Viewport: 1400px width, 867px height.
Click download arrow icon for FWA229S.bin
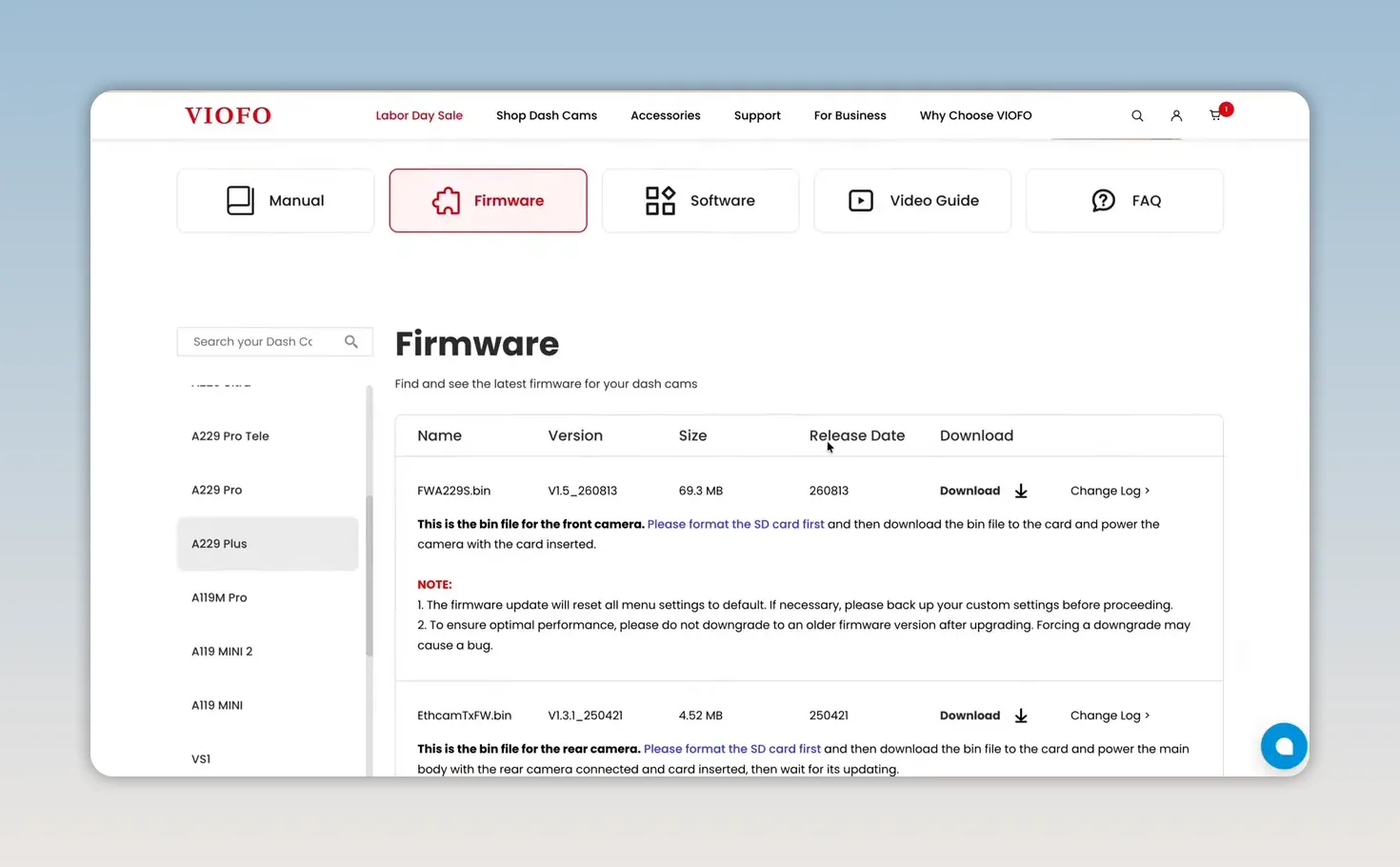pos(1021,491)
